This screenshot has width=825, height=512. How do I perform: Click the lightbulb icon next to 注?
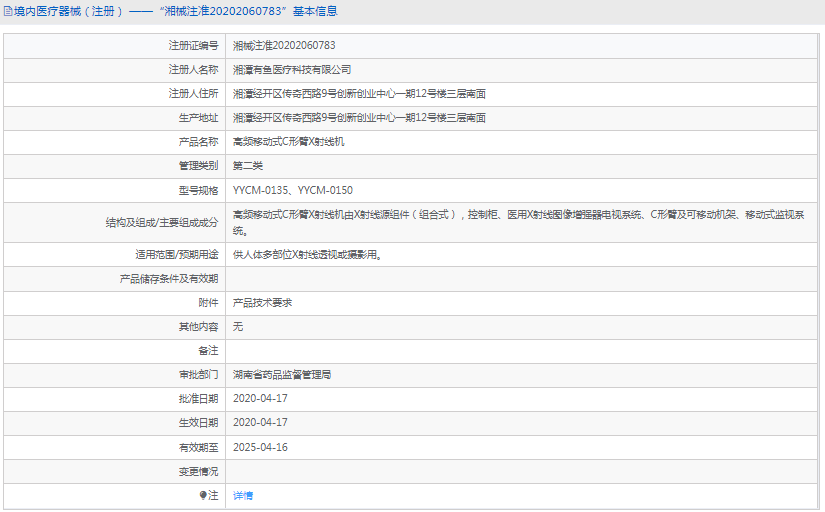(203, 495)
